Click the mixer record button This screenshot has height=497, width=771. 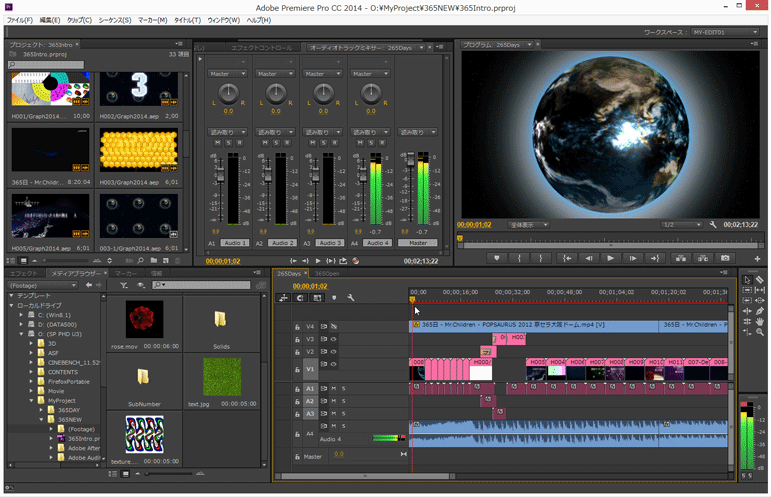pyautogui.click(x=356, y=261)
